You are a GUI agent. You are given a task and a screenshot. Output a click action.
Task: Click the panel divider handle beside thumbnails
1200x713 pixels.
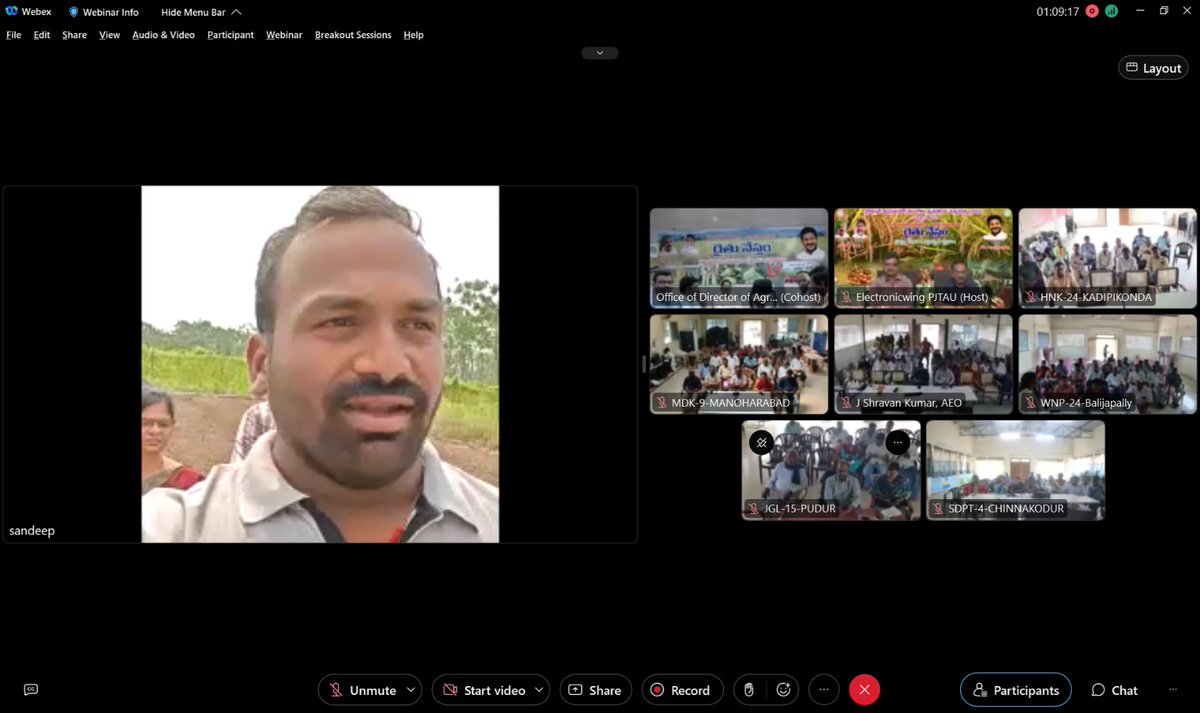[x=644, y=364]
